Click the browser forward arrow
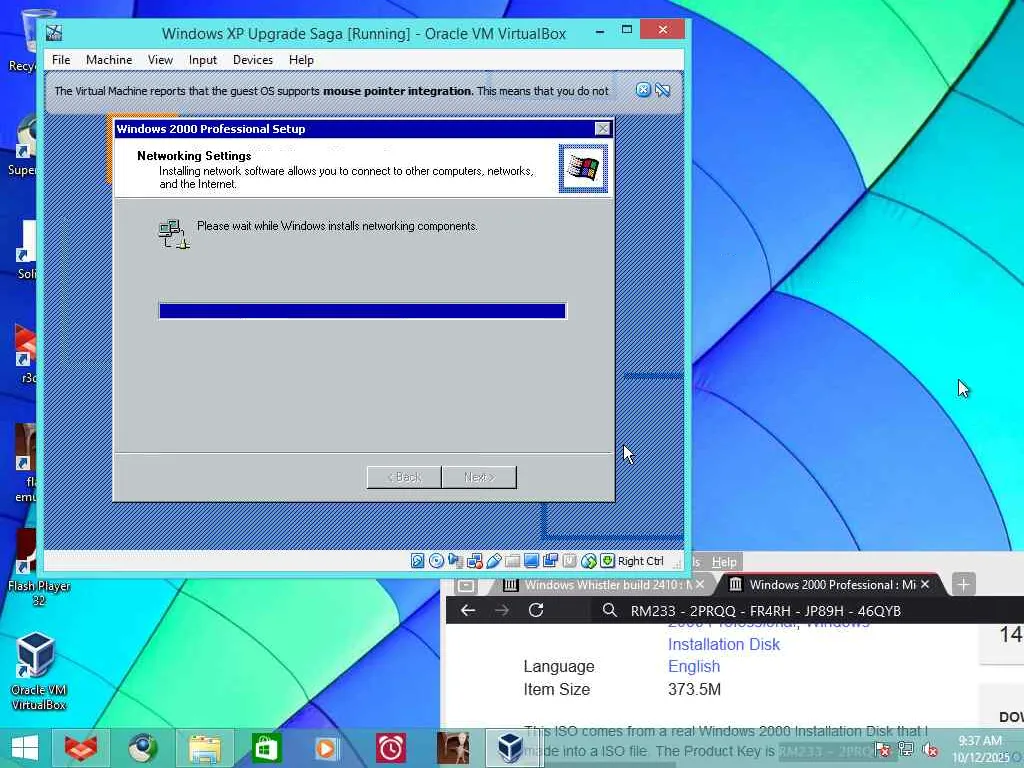1024x768 pixels. pyautogui.click(x=502, y=611)
